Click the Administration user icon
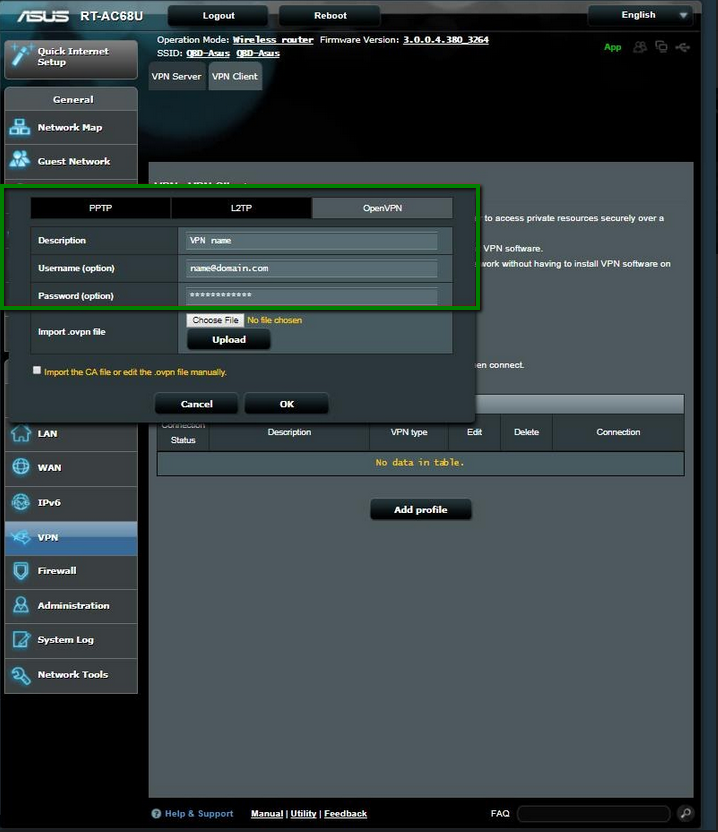The height and width of the screenshot is (832, 718). (21, 605)
